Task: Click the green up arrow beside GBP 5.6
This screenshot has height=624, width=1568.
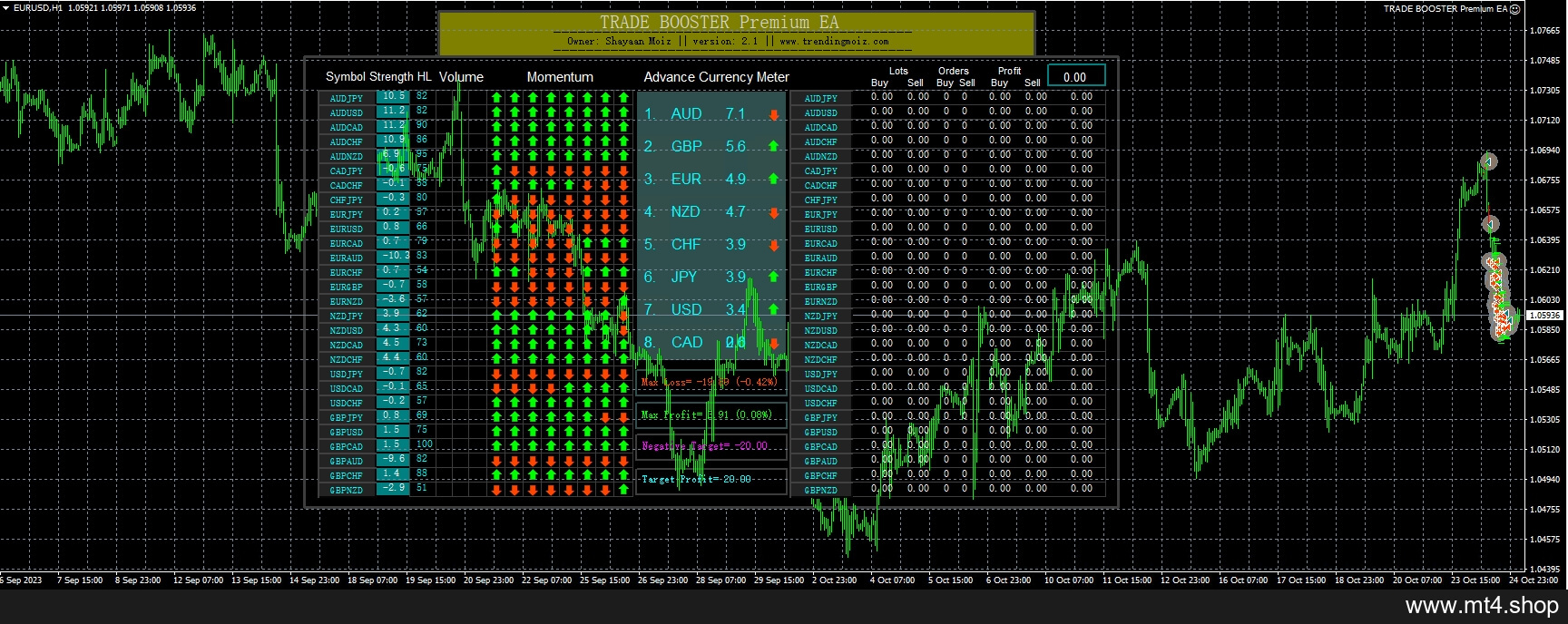Action: coord(774,146)
